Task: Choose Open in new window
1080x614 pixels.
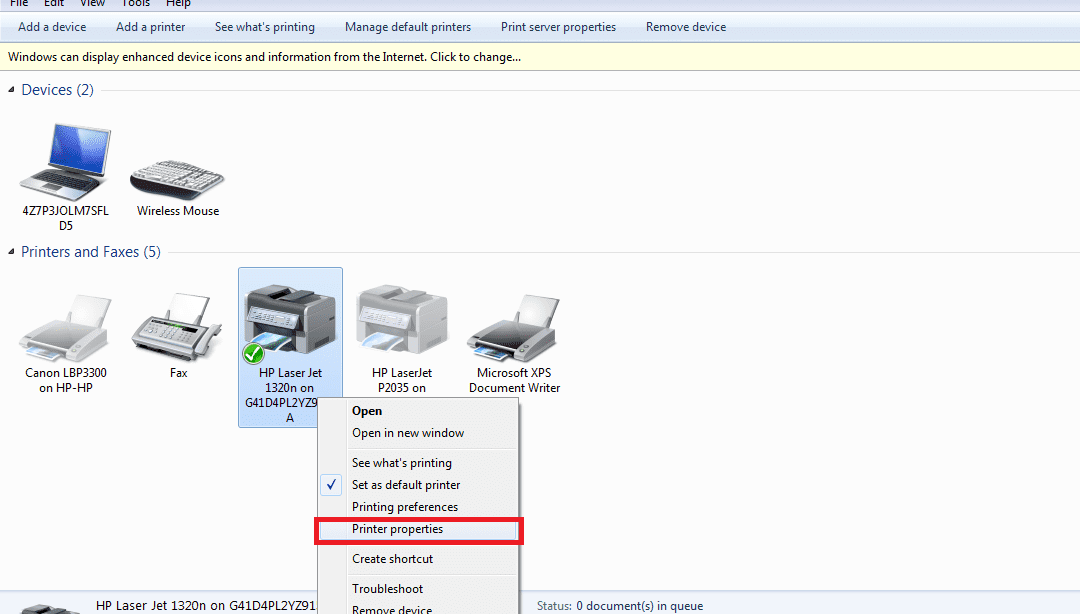Action: pos(418,433)
